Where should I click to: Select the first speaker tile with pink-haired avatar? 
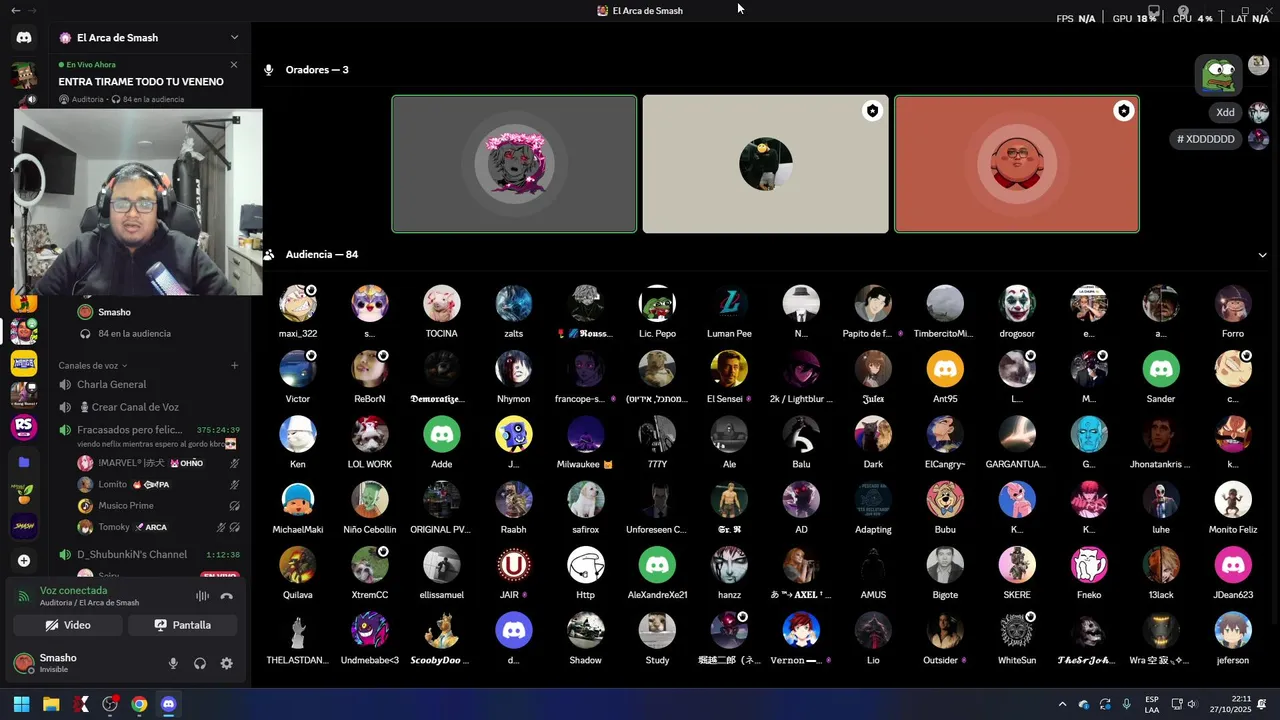(x=514, y=164)
